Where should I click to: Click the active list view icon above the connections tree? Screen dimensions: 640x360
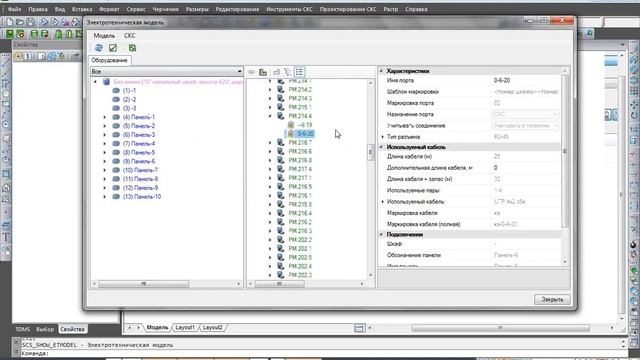click(x=299, y=72)
